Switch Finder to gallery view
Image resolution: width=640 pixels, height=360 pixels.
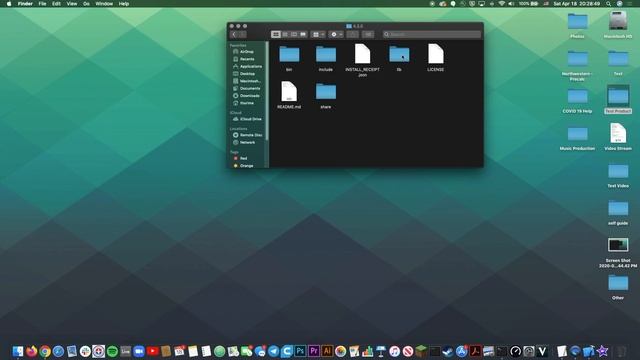tap(303, 35)
